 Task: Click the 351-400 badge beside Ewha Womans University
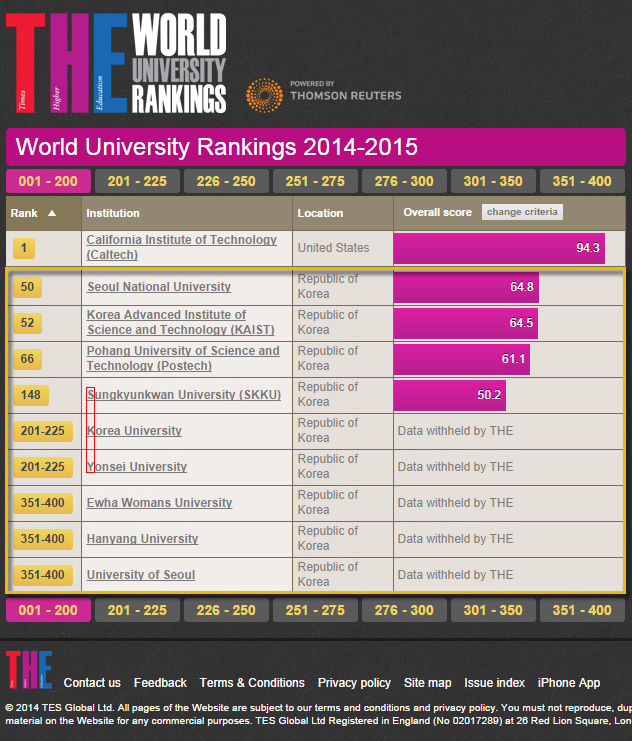43,503
